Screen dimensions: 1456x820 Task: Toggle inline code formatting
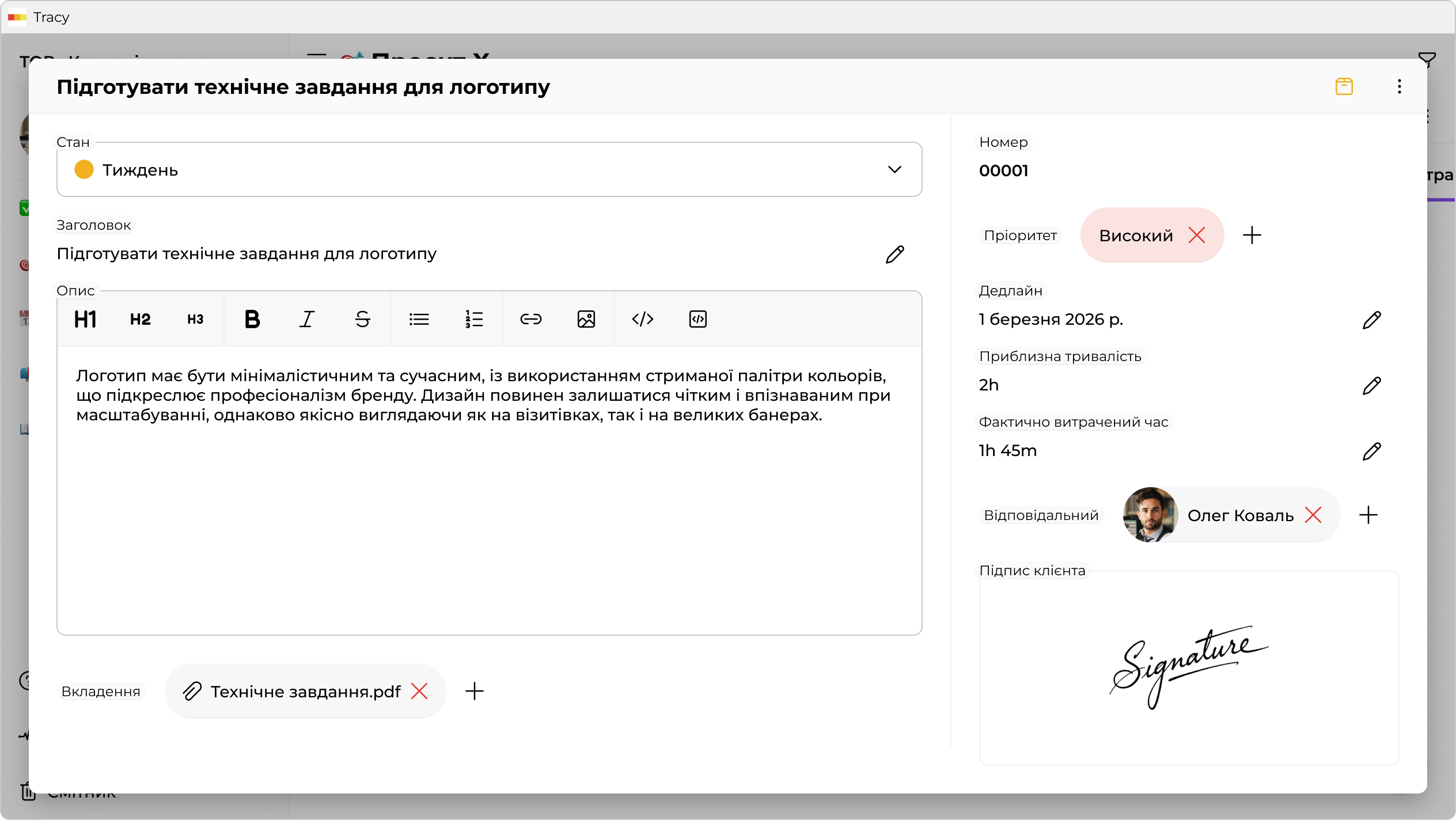click(642, 319)
